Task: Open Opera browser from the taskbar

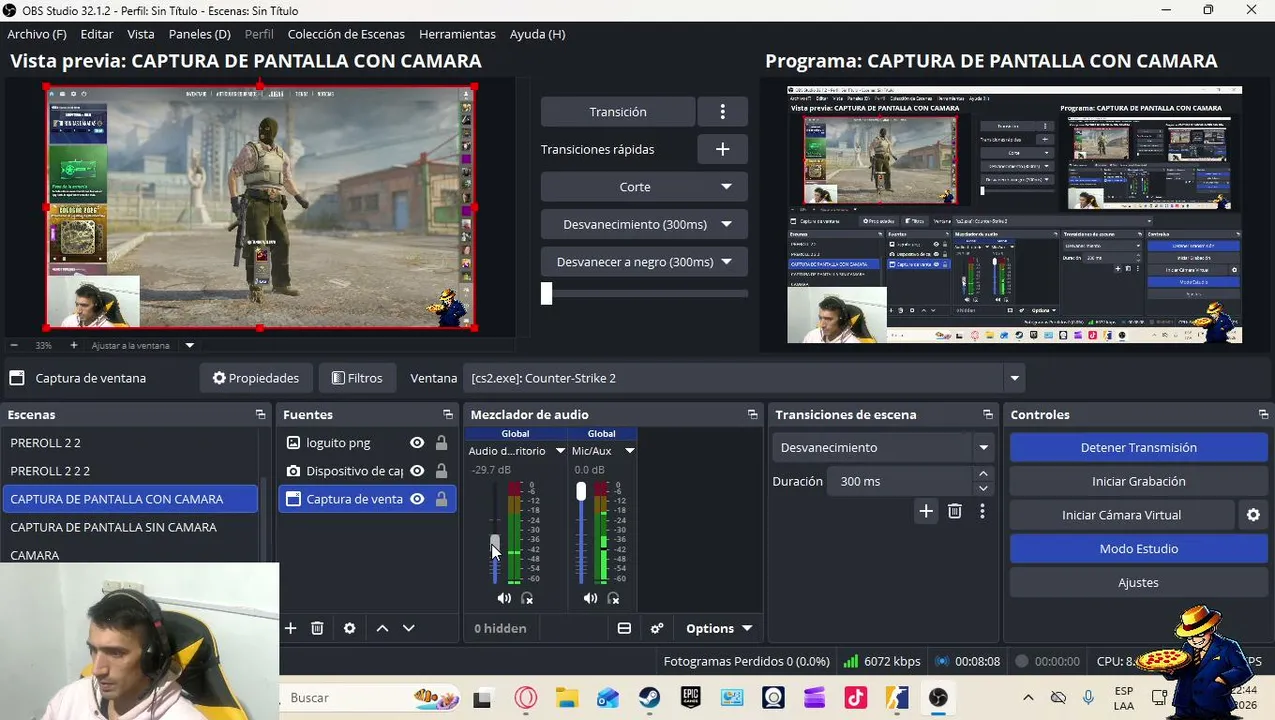Action: [x=526, y=698]
